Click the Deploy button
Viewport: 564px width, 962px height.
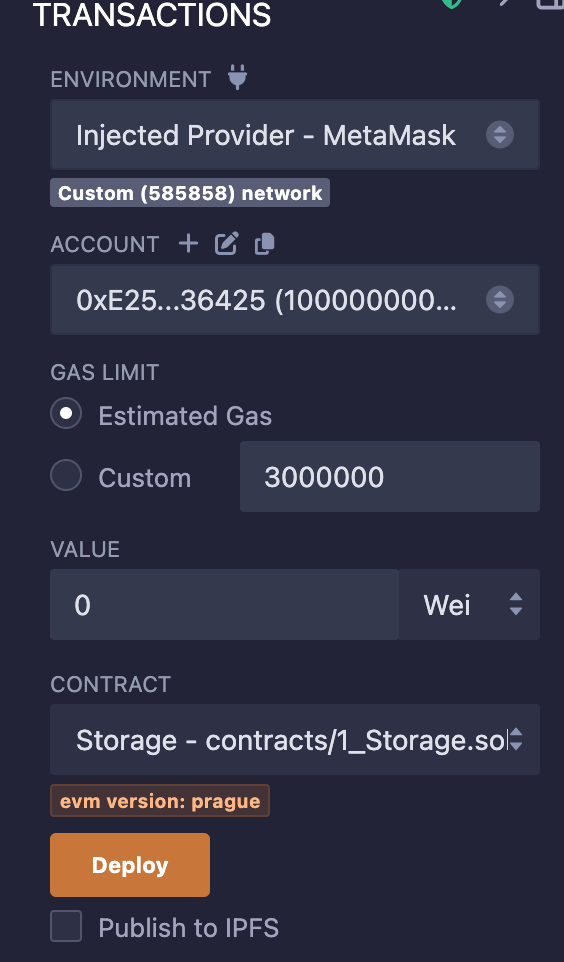coord(130,865)
